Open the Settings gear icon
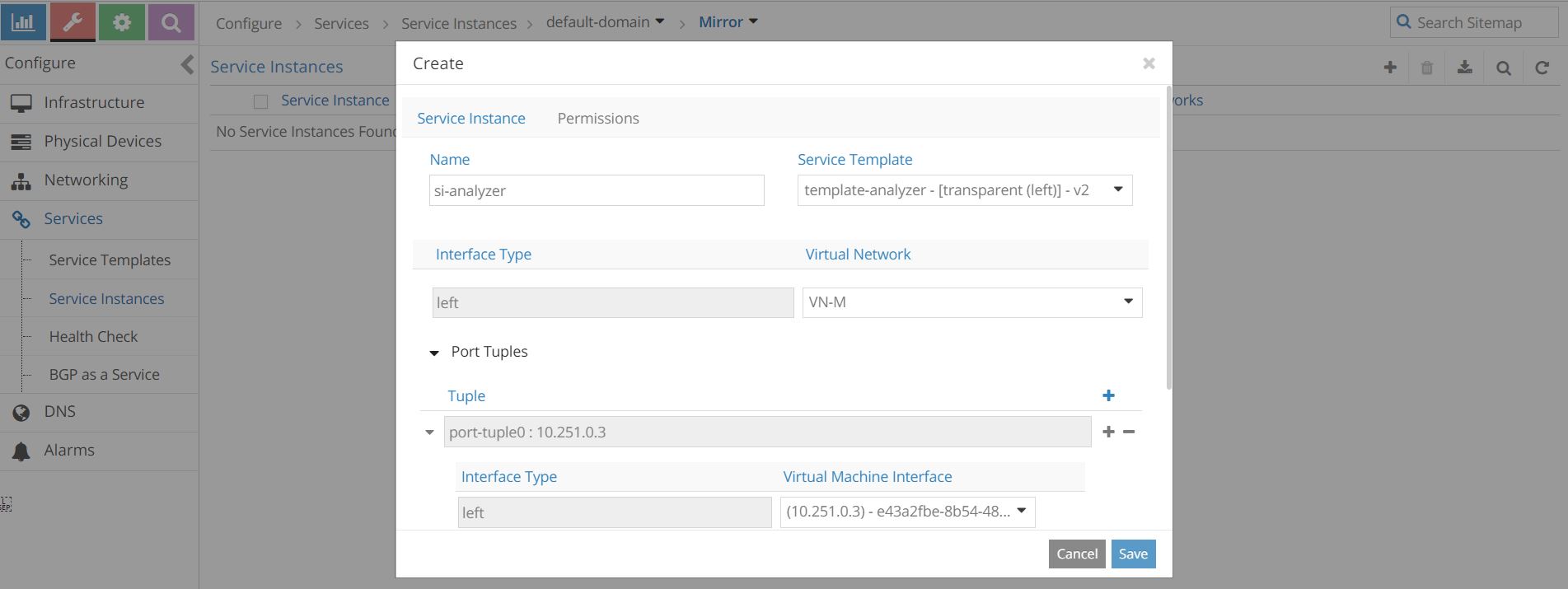Image resolution: width=1568 pixels, height=589 pixels. tap(122, 22)
